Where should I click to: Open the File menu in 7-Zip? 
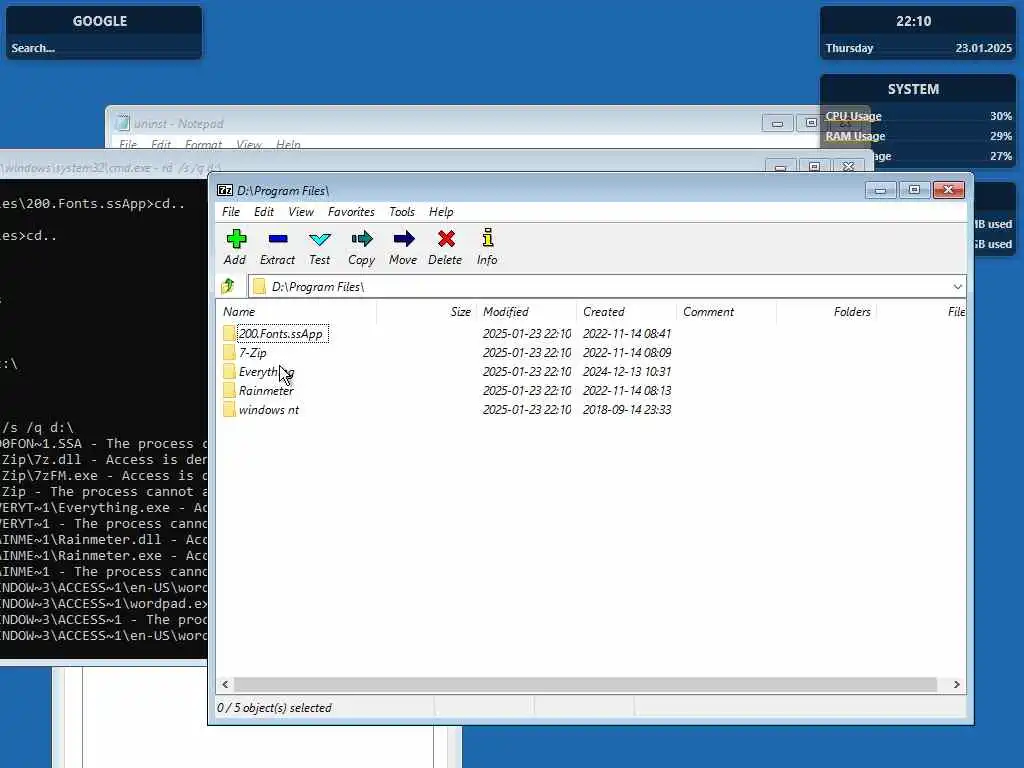pyautogui.click(x=231, y=212)
